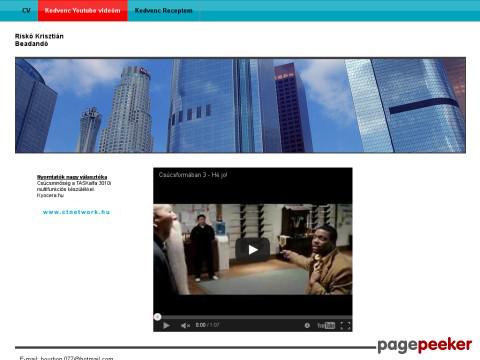Screen dimensions: 480x360
Task: Click the Csúcsformában 3 video title
Action: pos(193,175)
